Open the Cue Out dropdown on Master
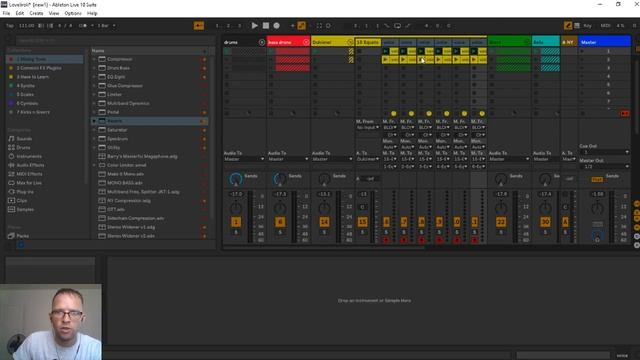The width and height of the screenshot is (640, 360). (x=604, y=152)
